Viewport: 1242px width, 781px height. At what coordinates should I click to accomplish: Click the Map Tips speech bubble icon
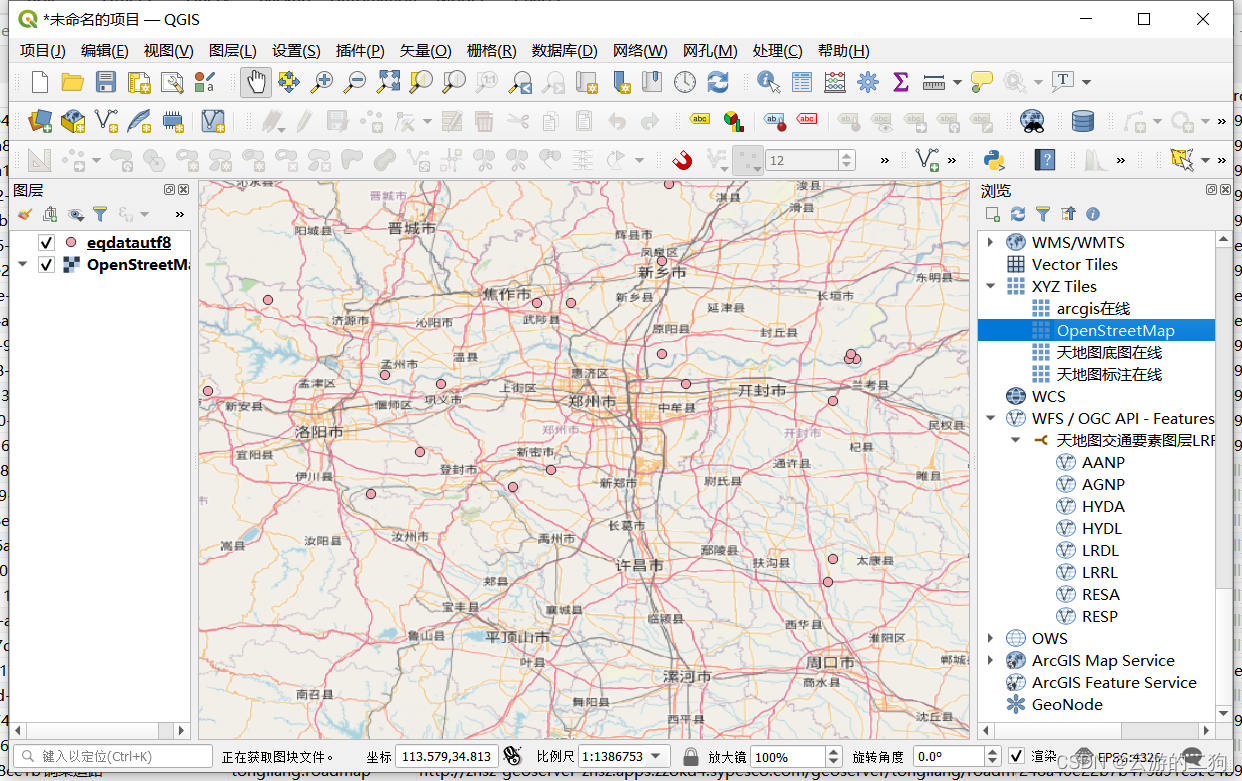click(981, 82)
